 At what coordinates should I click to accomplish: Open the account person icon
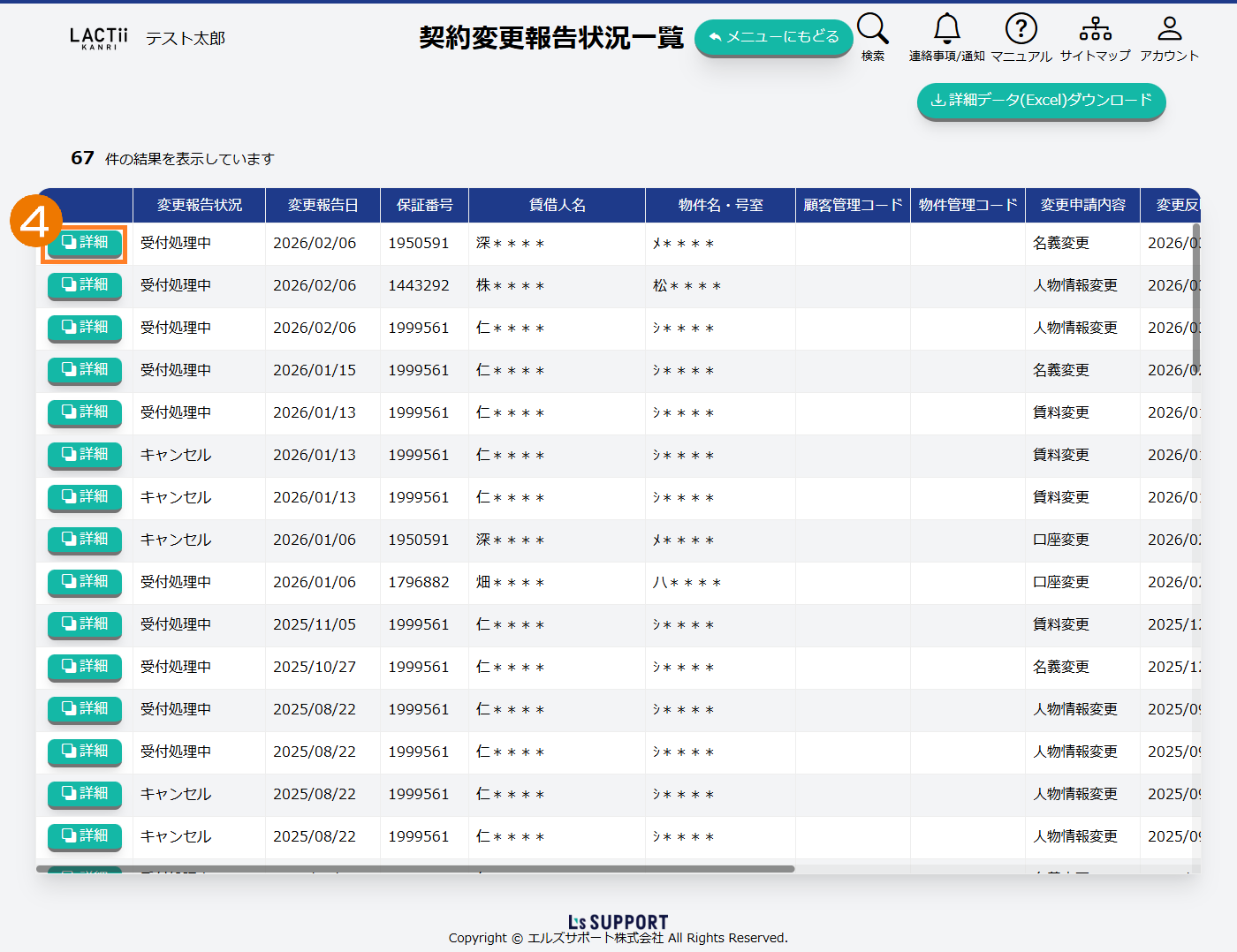click(x=1169, y=29)
